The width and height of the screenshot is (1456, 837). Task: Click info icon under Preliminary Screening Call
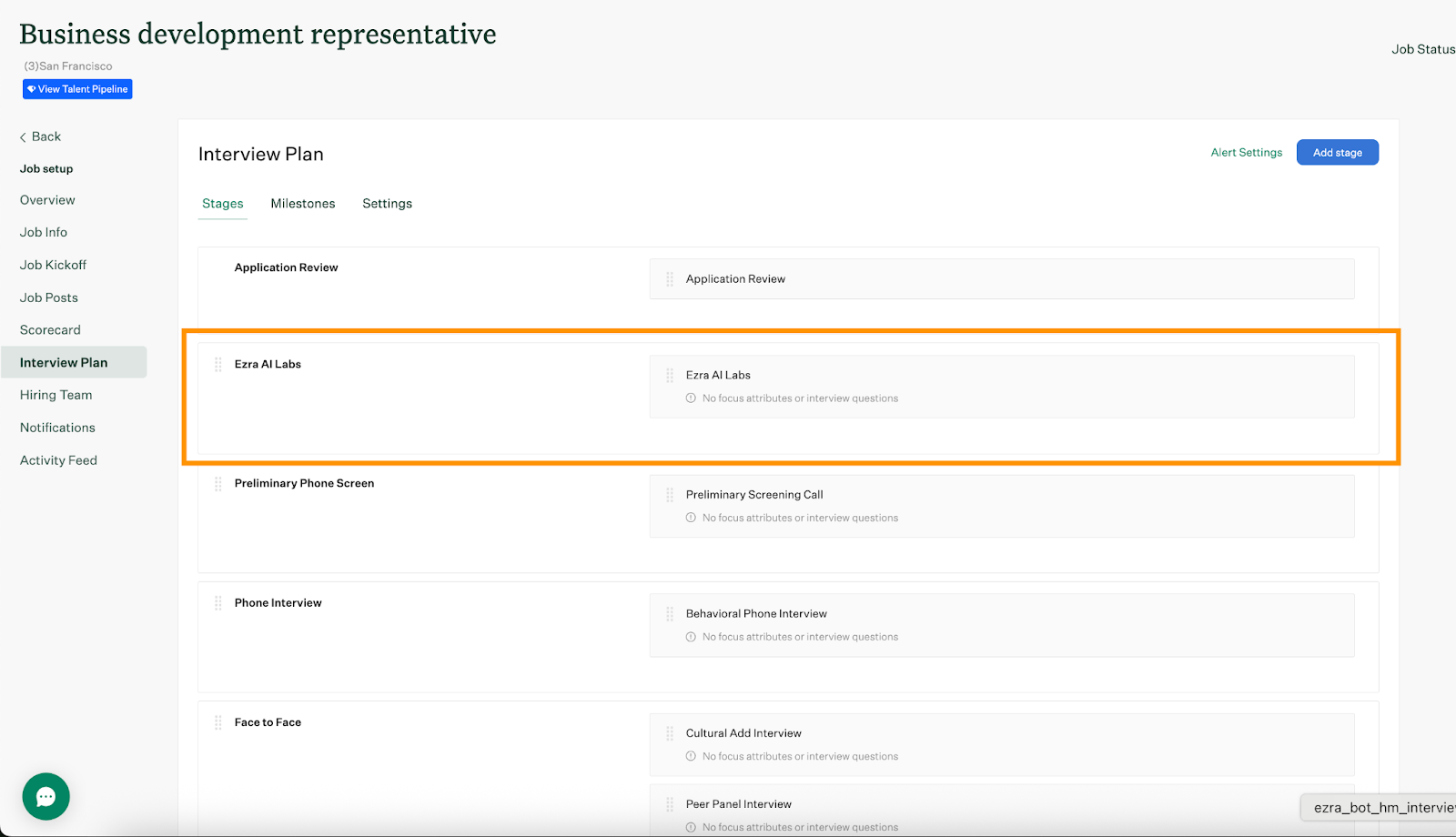click(x=691, y=518)
